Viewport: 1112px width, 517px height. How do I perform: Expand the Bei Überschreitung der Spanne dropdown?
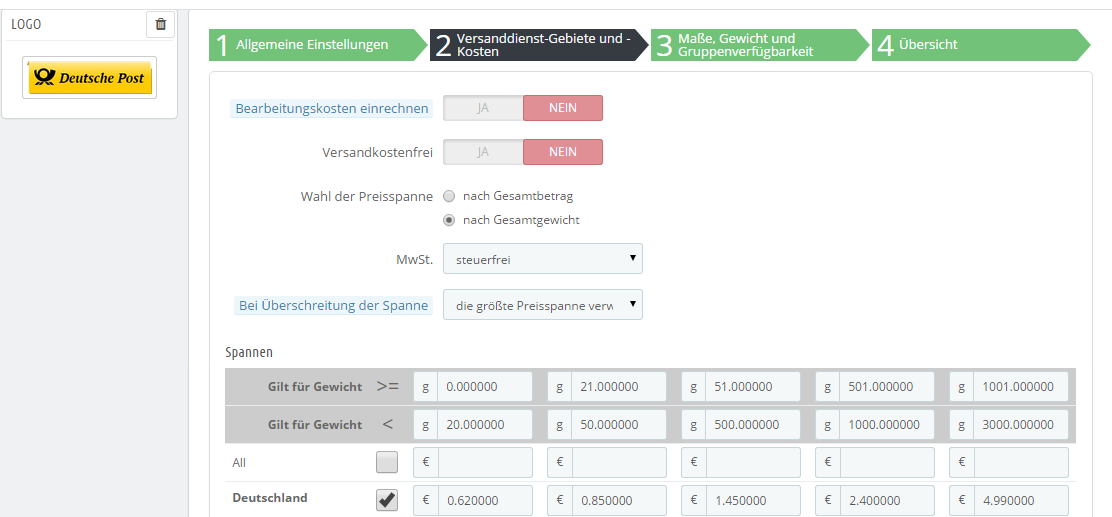coord(542,305)
